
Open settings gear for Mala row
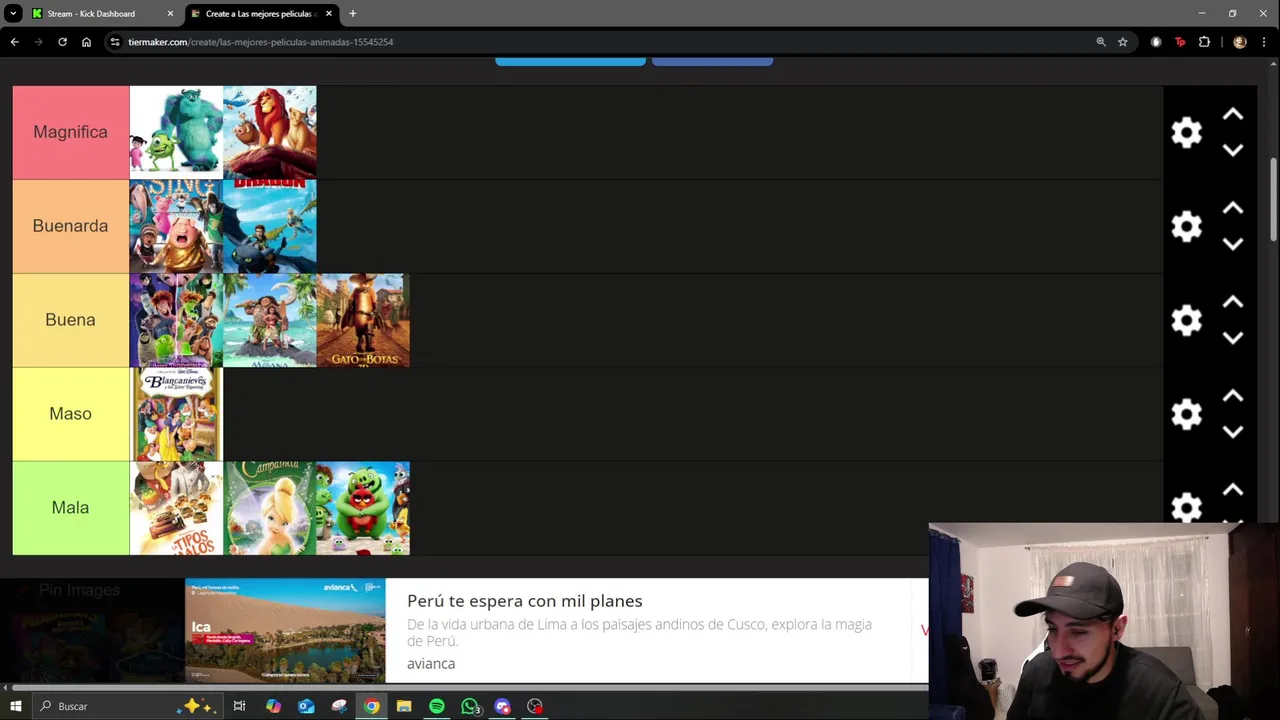1186,507
